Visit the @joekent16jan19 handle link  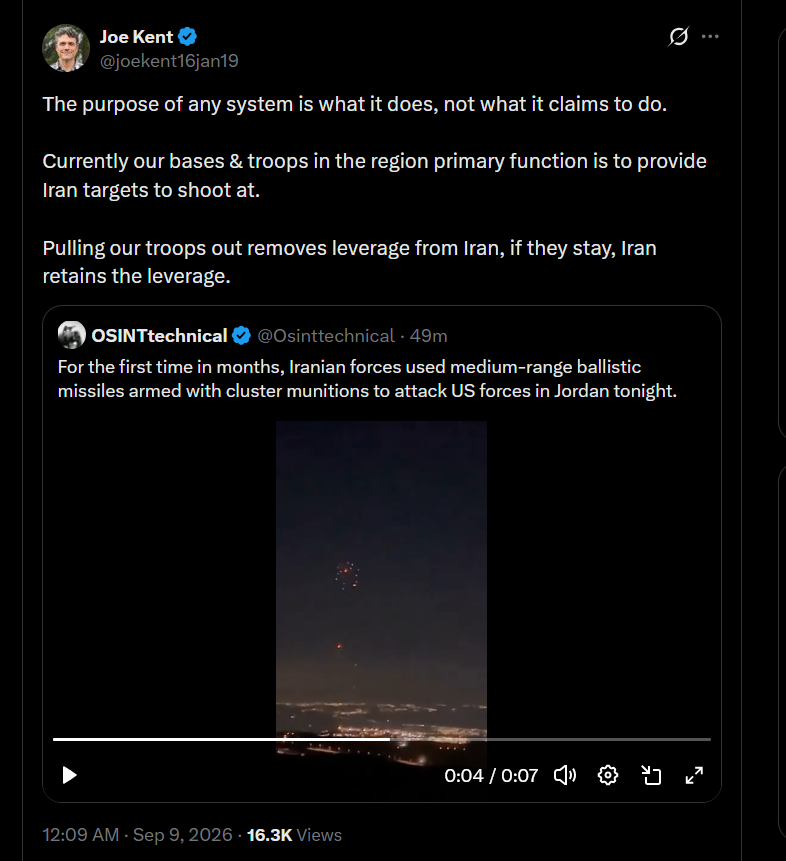pyautogui.click(x=169, y=61)
